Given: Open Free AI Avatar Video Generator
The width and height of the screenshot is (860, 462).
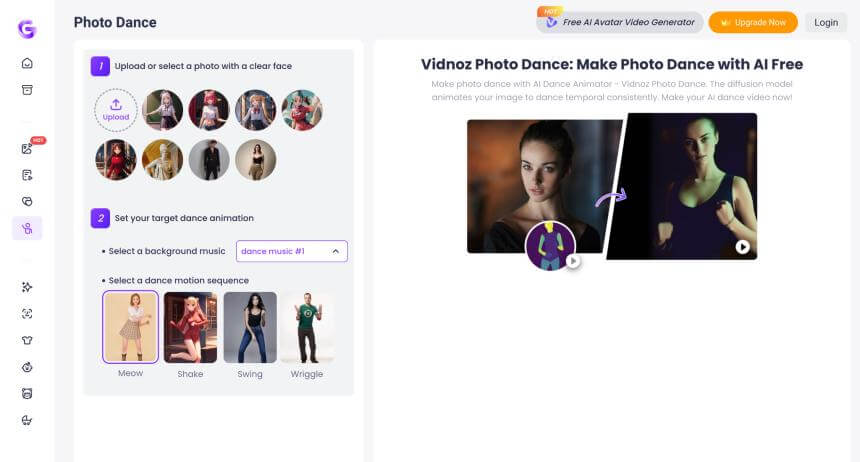Looking at the screenshot, I should coord(620,22).
